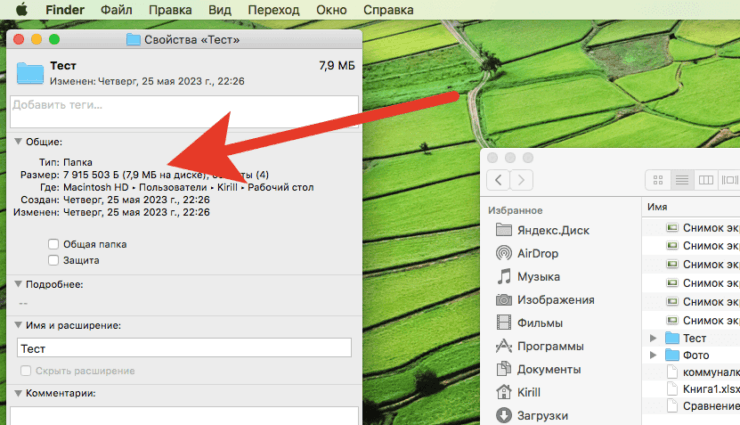The height and width of the screenshot is (425, 740).
Task: Expand the Фото folder disclosure triangle
Action: click(654, 355)
